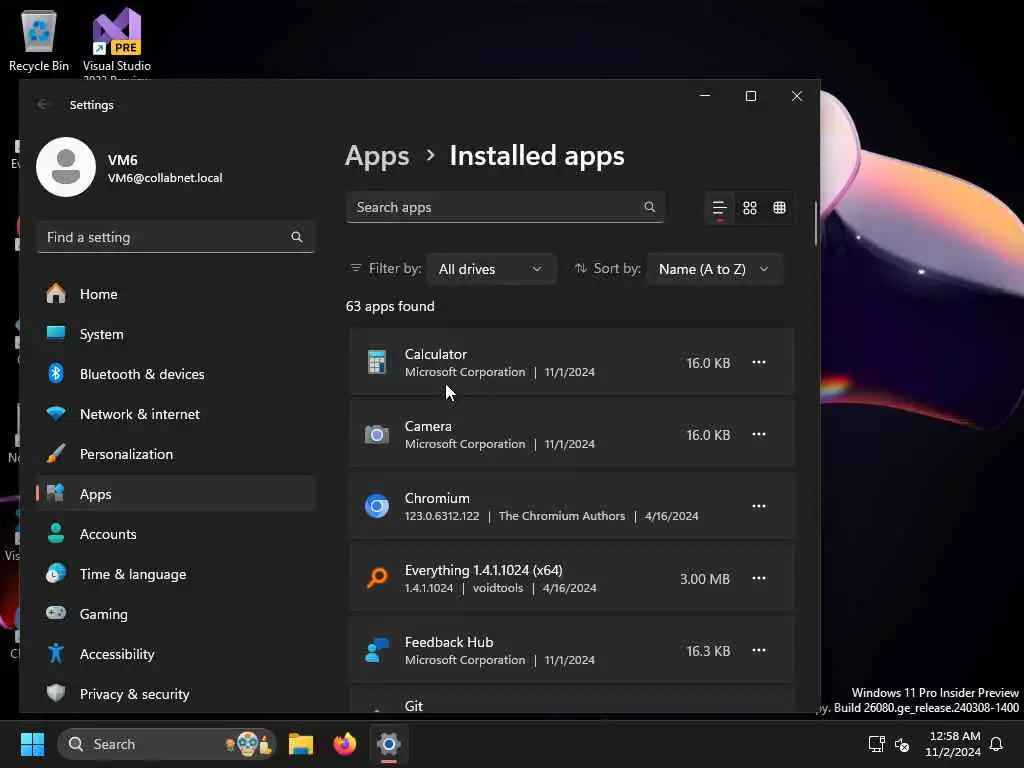Click the 'Installed apps' heading
Viewport: 1024px width, 768px height.
pyautogui.click(x=537, y=156)
